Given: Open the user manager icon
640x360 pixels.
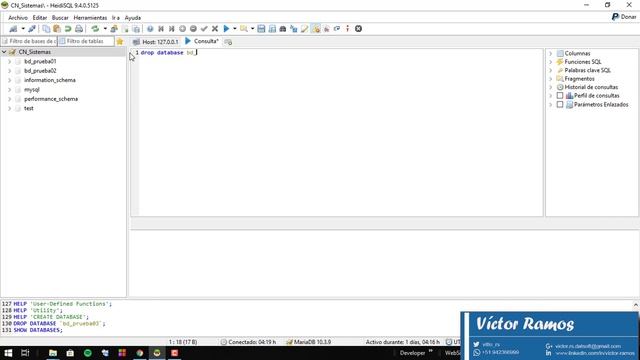Looking at the screenshot, I should [x=114, y=29].
